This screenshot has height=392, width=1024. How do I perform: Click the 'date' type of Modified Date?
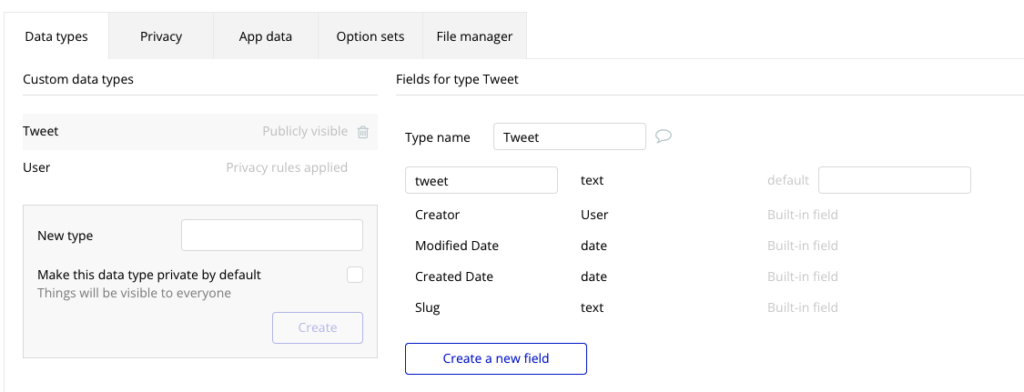coord(594,246)
